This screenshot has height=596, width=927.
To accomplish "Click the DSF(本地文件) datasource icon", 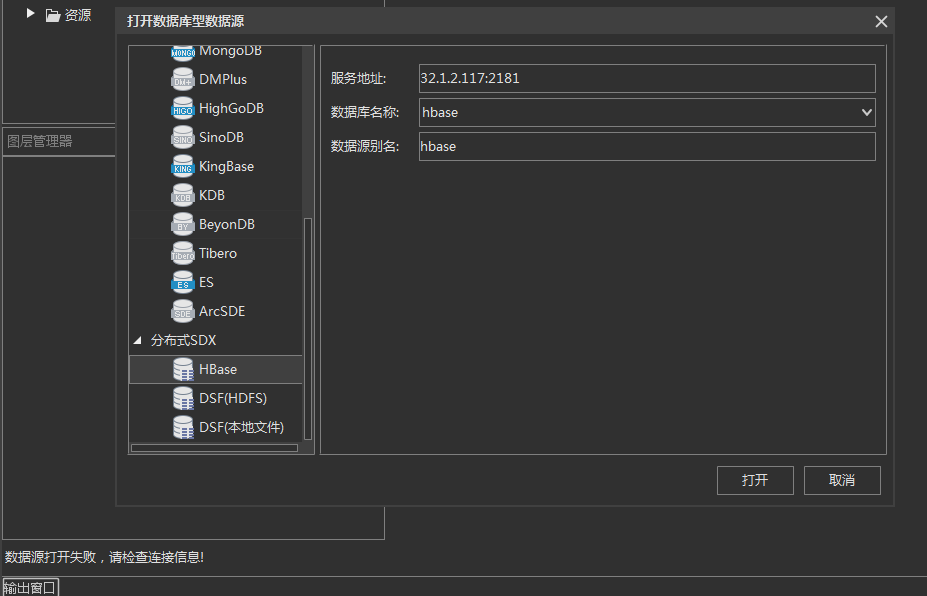I will [x=183, y=427].
